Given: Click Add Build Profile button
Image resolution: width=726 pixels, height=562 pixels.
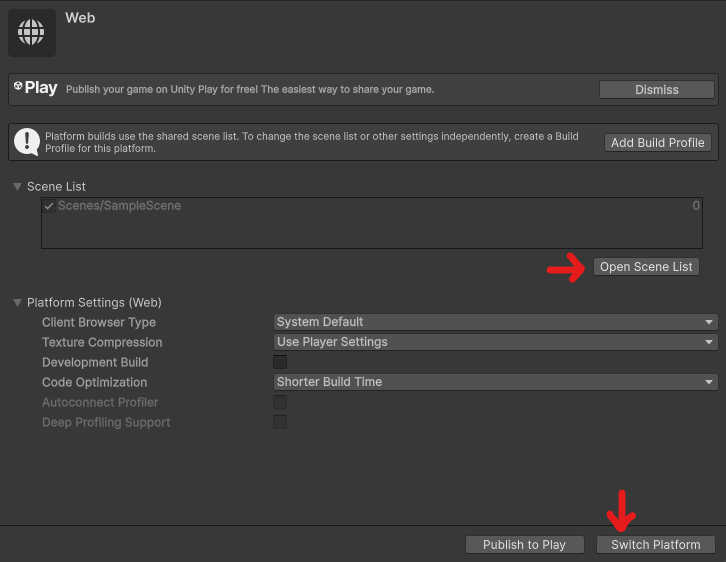Looking at the screenshot, I should 657,143.
